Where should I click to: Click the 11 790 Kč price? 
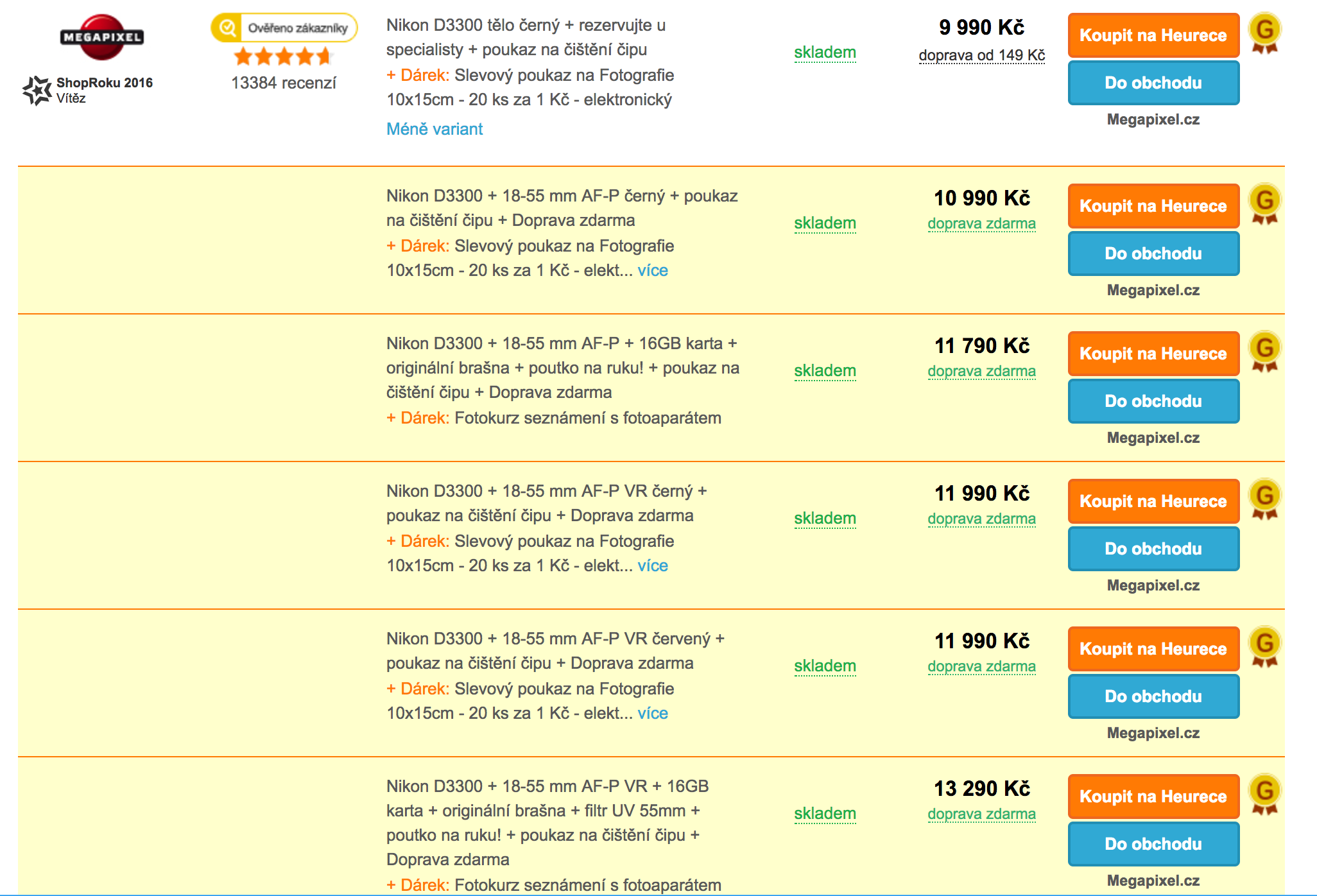pyautogui.click(x=981, y=346)
